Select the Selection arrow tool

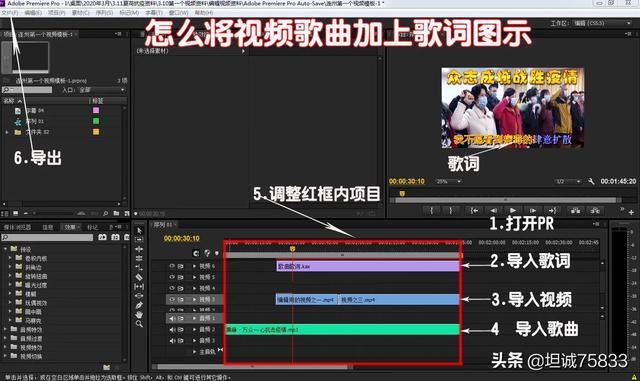click(x=139, y=231)
